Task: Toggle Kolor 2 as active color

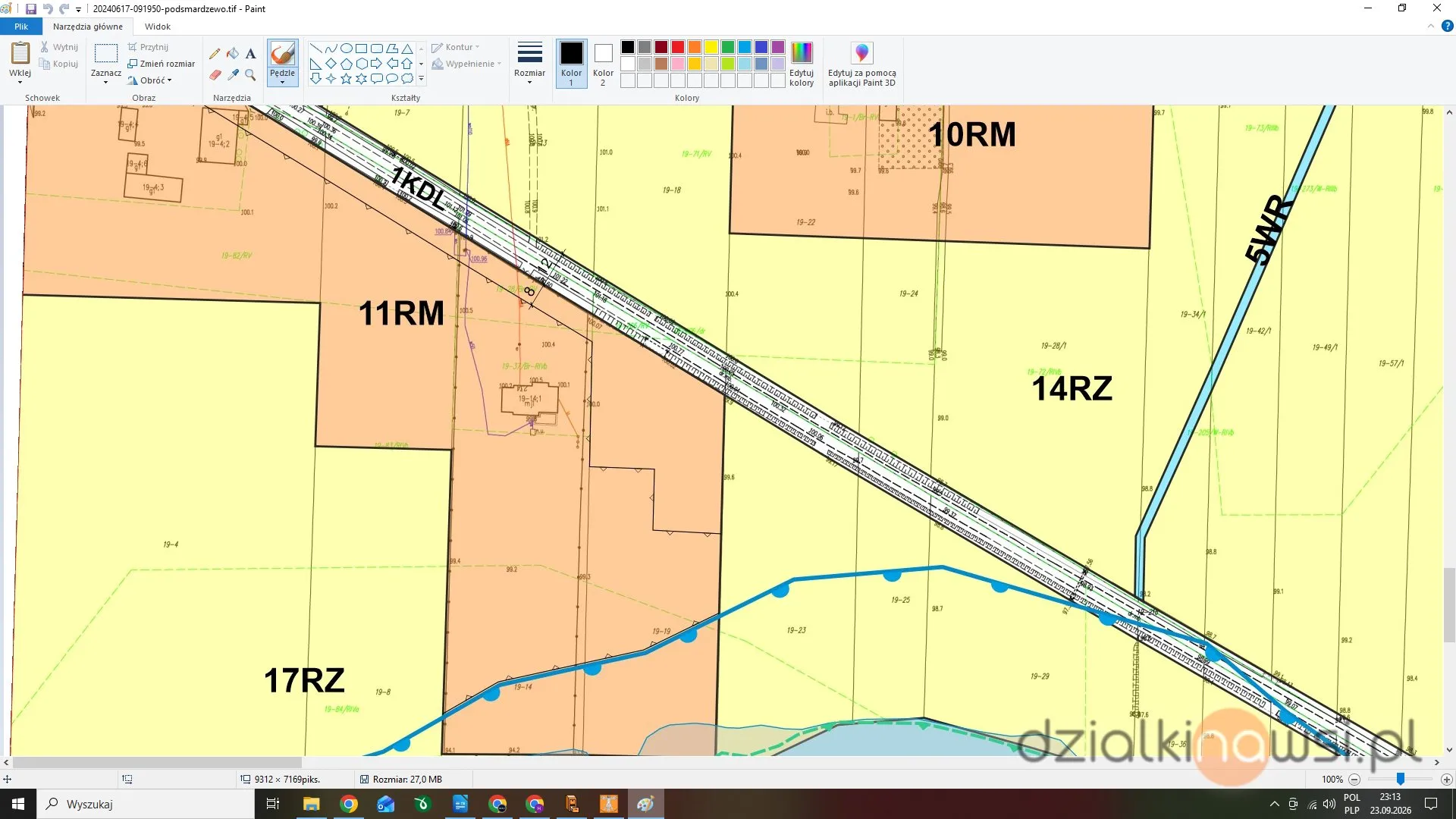Action: [x=603, y=64]
